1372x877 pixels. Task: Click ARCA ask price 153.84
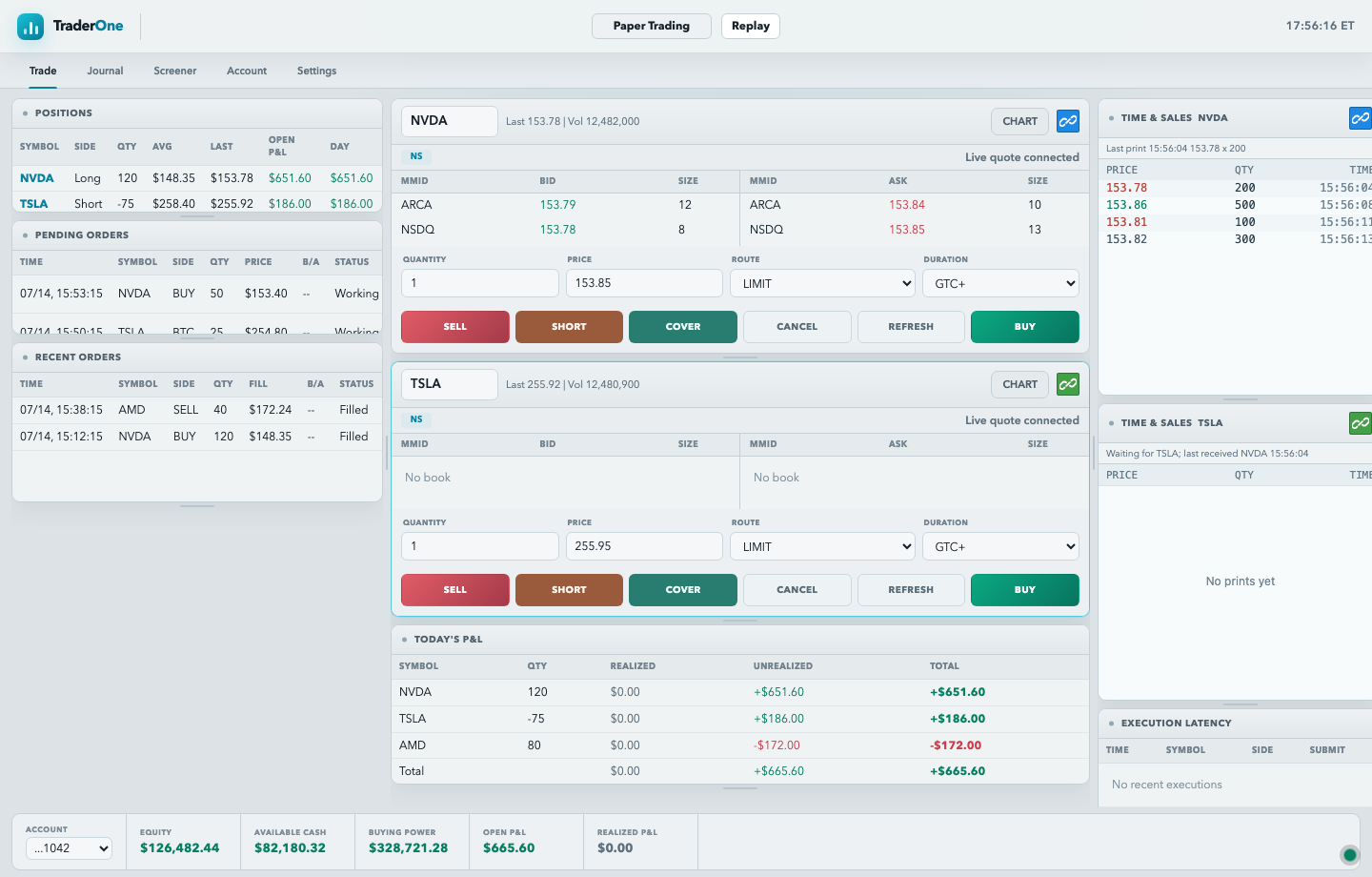point(907,205)
